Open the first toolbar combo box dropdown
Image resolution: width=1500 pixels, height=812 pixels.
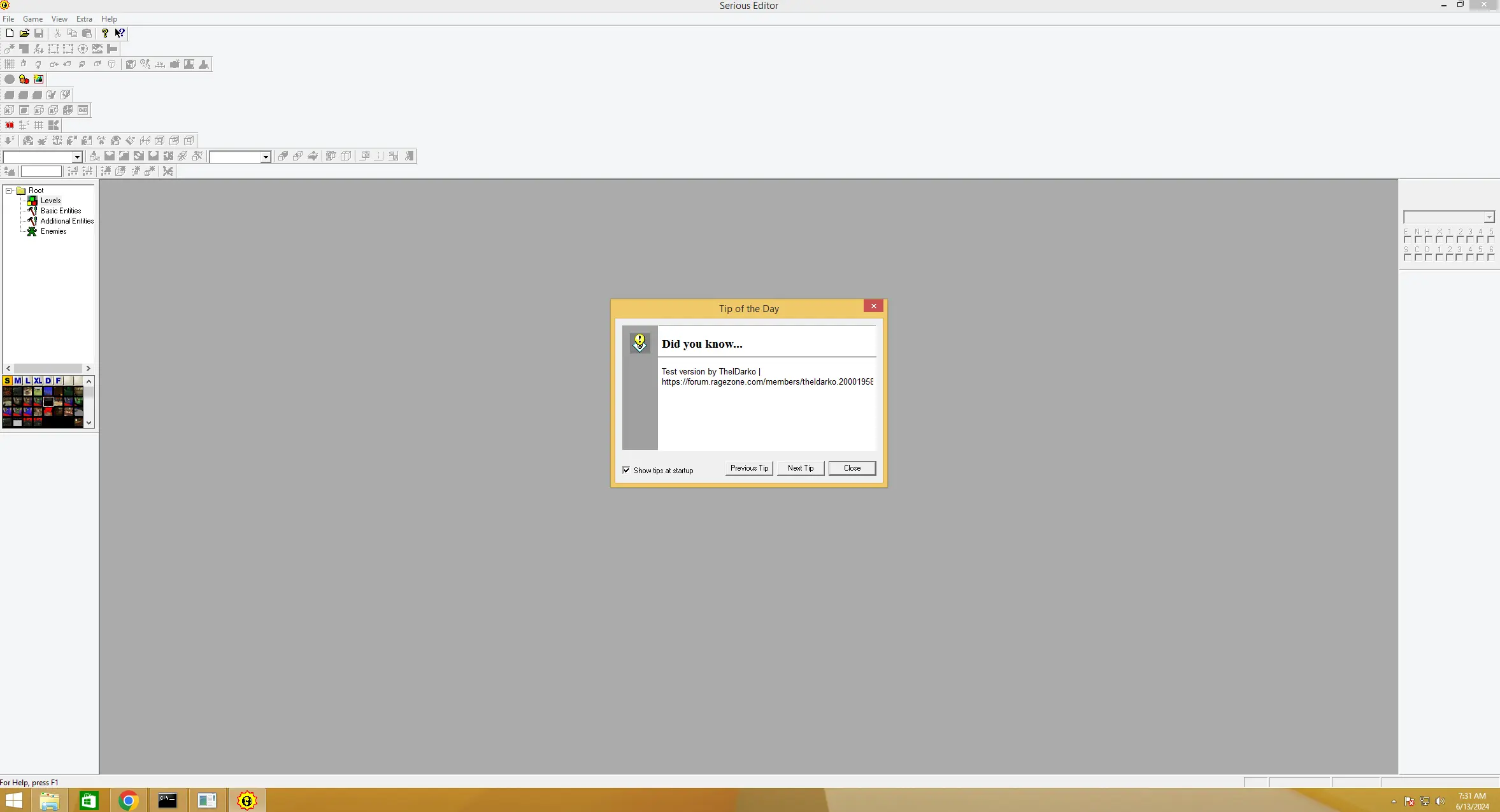click(77, 157)
